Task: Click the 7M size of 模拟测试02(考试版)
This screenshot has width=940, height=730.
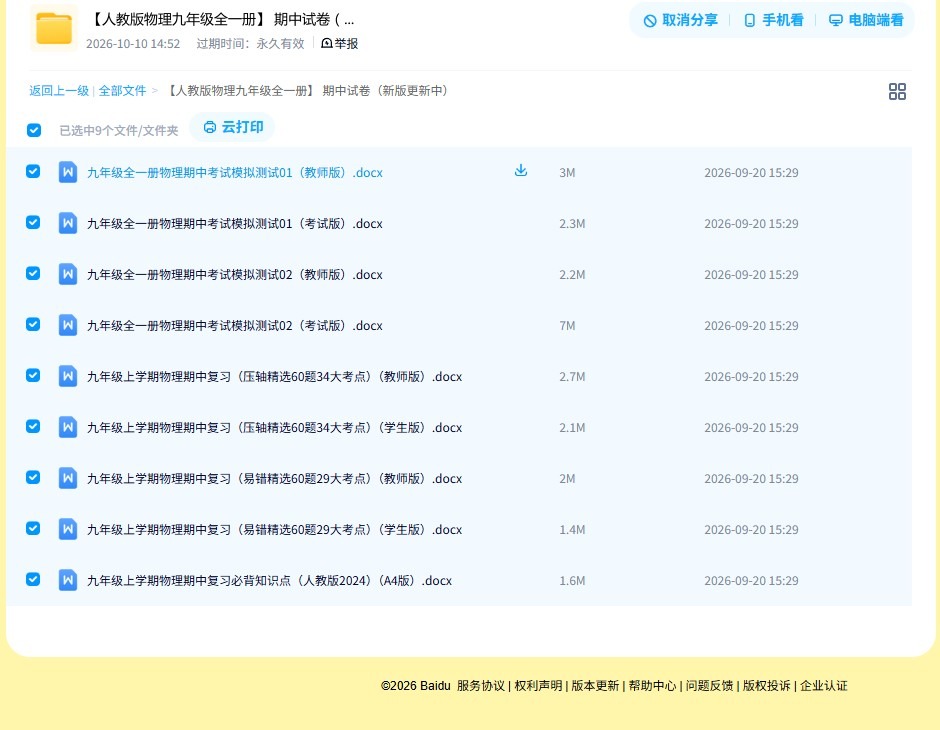Action: click(567, 325)
